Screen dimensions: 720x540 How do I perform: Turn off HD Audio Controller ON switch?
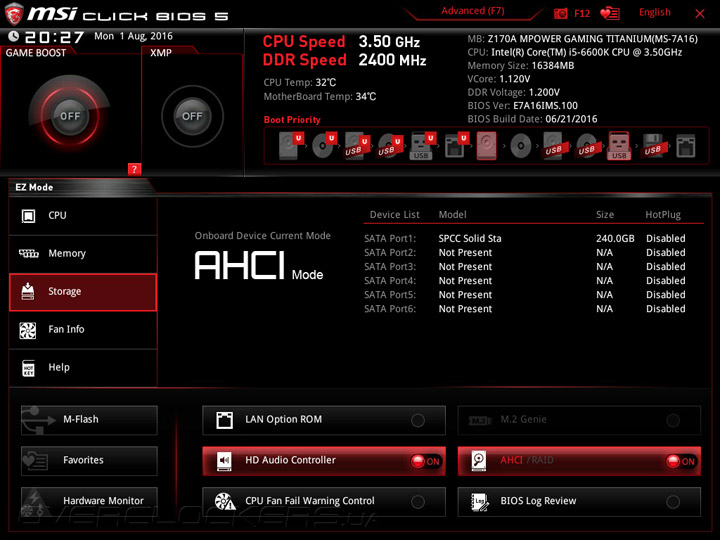click(x=426, y=461)
